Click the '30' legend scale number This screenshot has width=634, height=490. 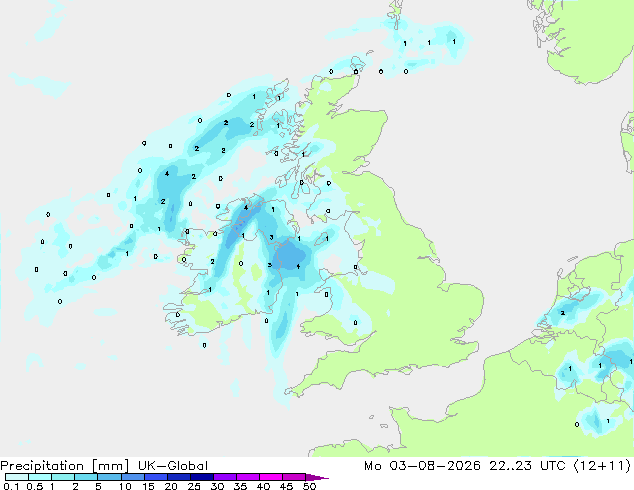tap(217, 486)
